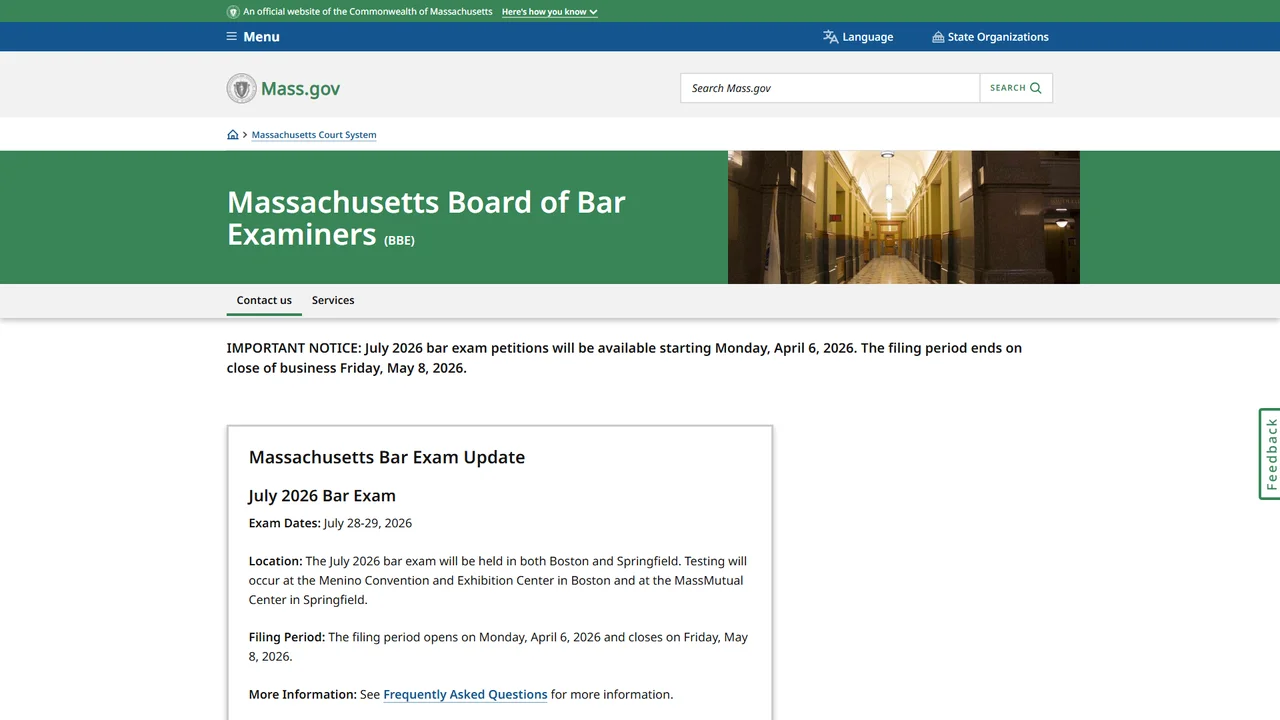Open the Feedback side tab
The height and width of the screenshot is (720, 1280).
pos(1270,454)
